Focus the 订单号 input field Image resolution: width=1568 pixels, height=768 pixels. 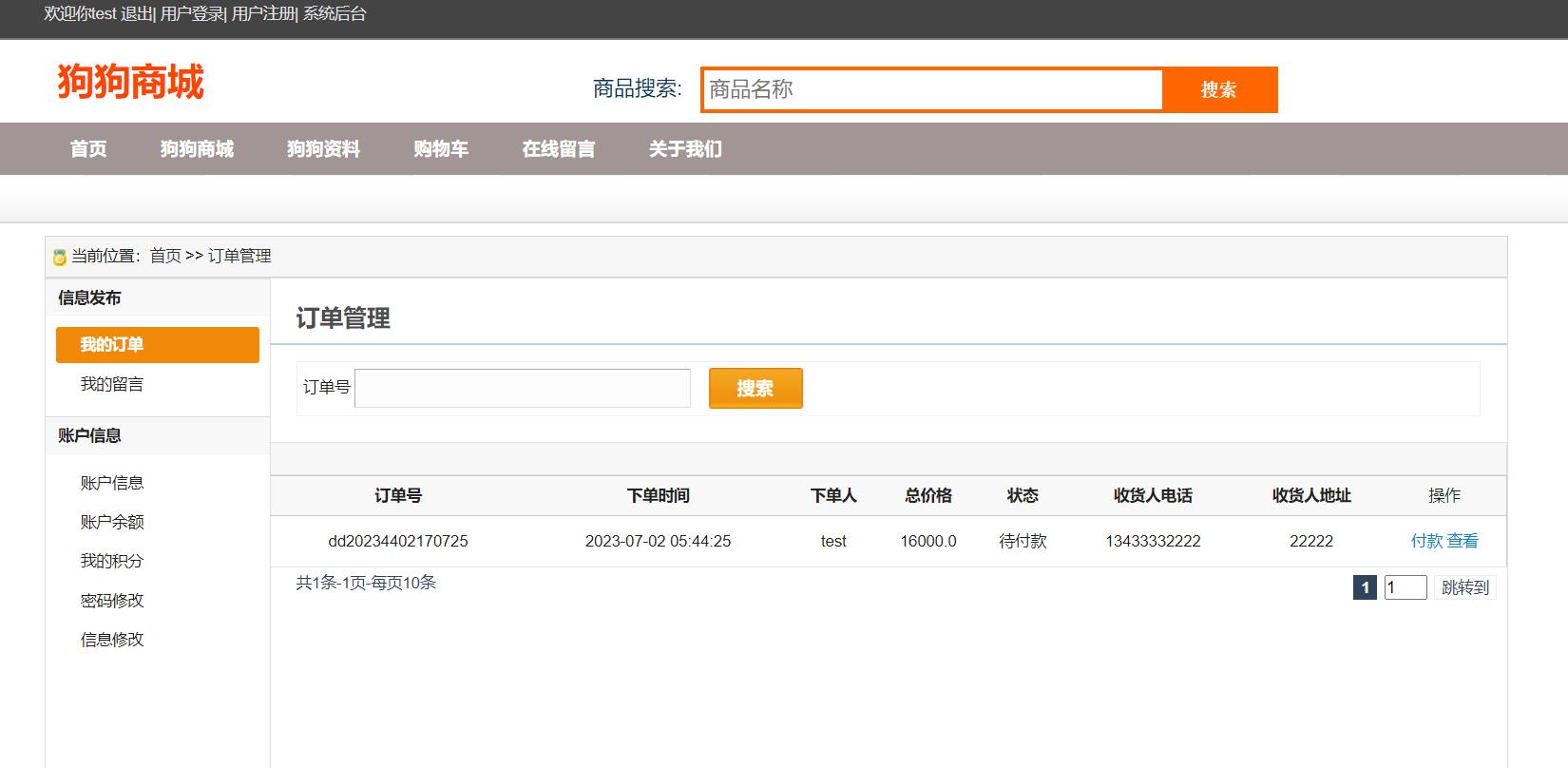coord(523,388)
